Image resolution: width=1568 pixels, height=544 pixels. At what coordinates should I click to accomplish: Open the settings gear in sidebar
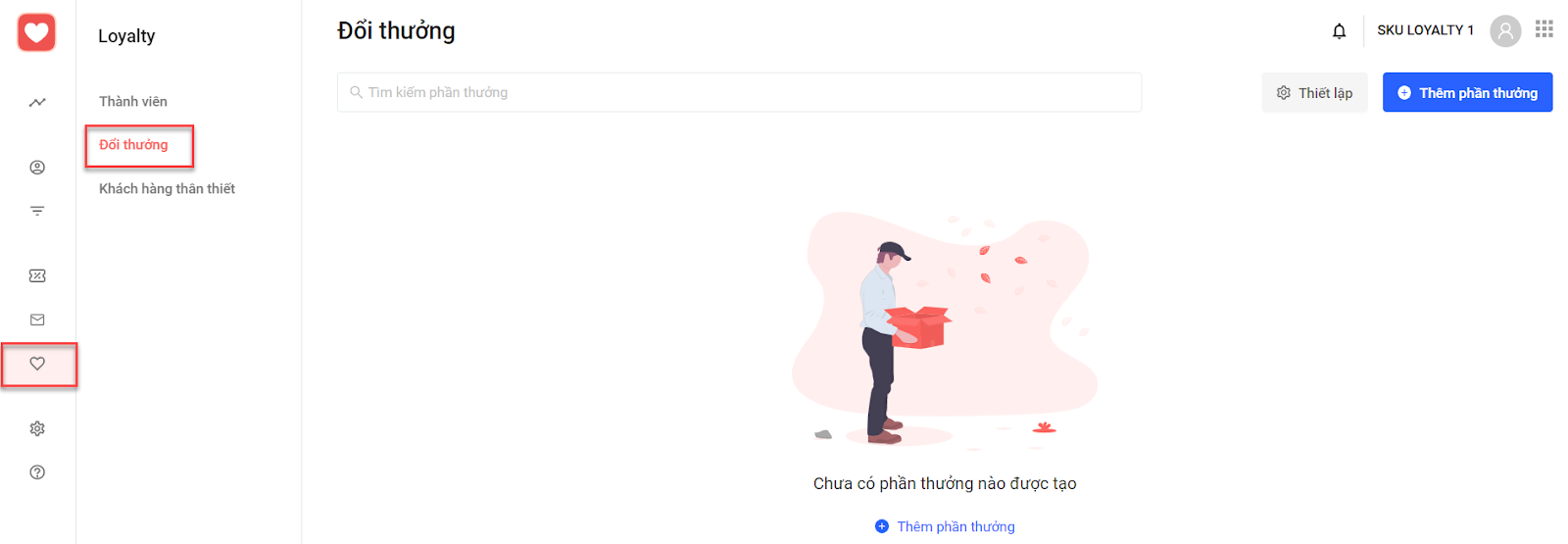[37, 428]
